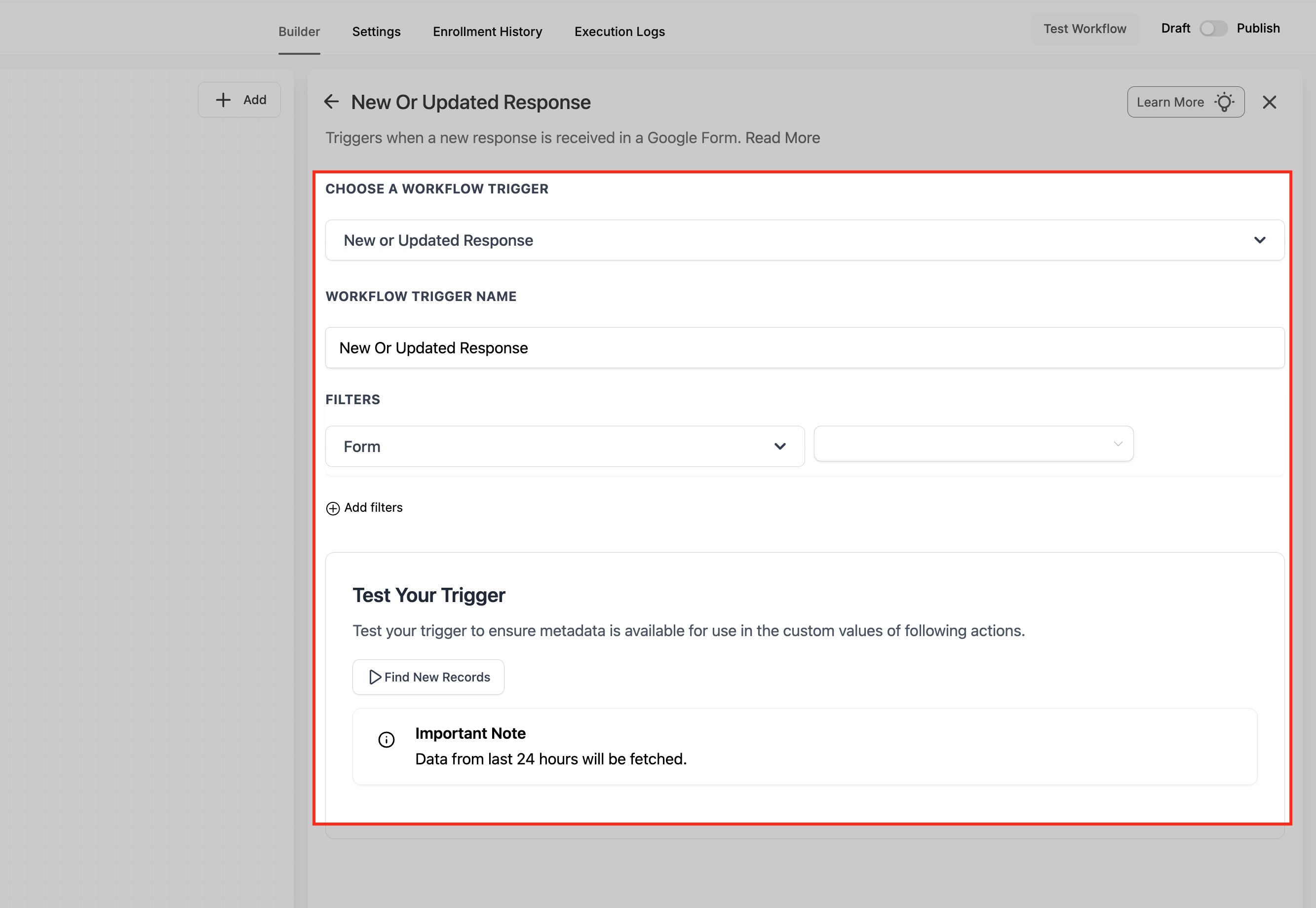Click the lightbulb icon in Learn More

click(1224, 103)
